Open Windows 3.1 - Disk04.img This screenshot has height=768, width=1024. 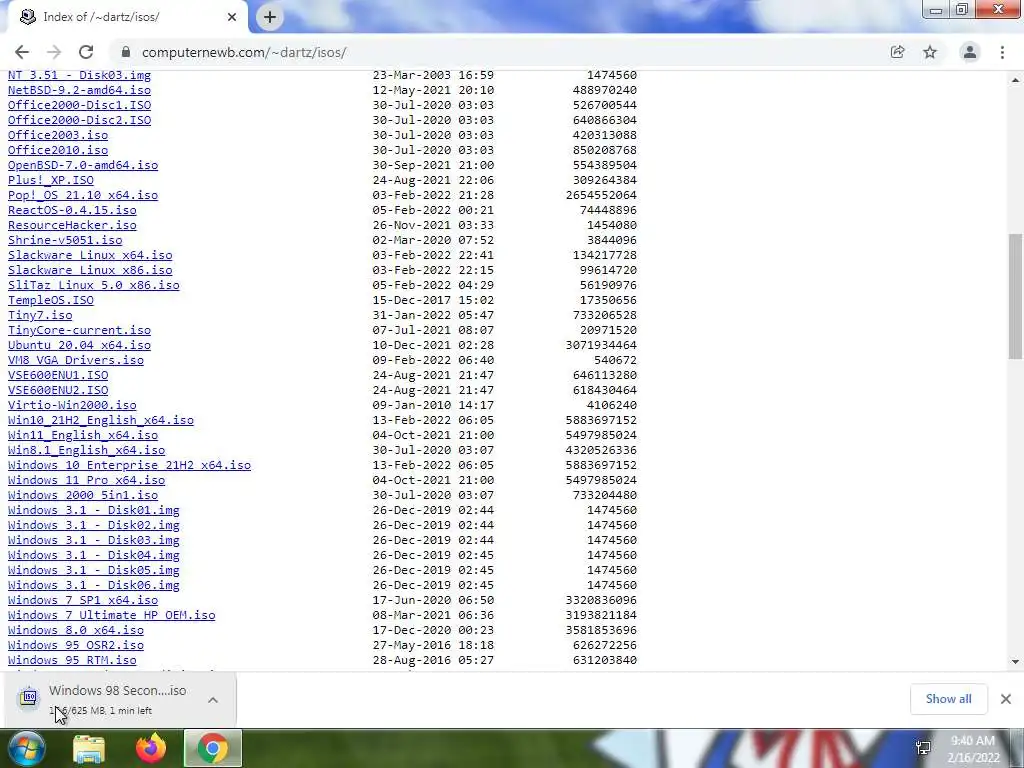coord(93,556)
